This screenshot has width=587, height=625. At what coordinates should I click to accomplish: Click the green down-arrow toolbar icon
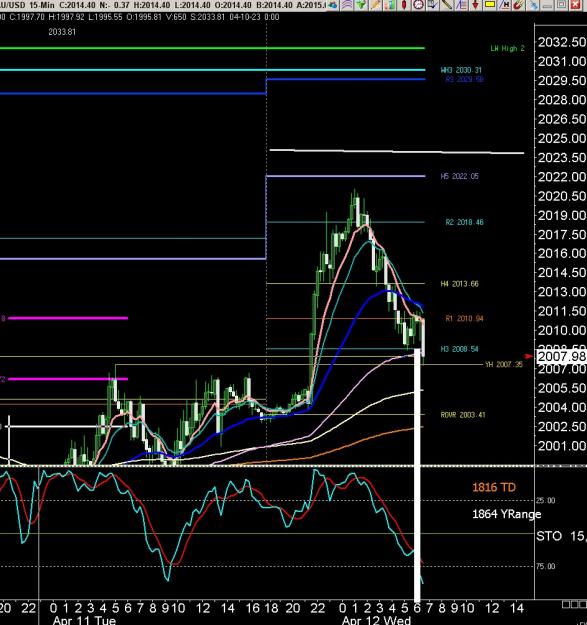point(361,5)
